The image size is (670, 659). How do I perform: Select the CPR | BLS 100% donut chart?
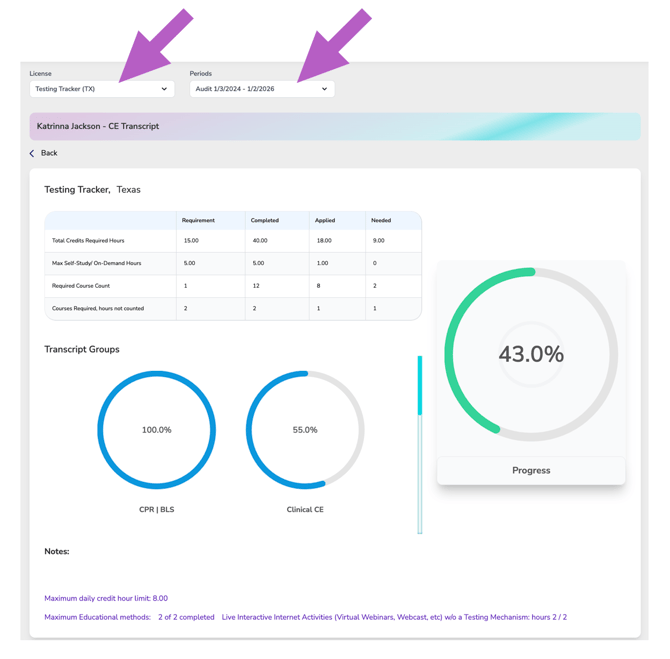tap(156, 430)
